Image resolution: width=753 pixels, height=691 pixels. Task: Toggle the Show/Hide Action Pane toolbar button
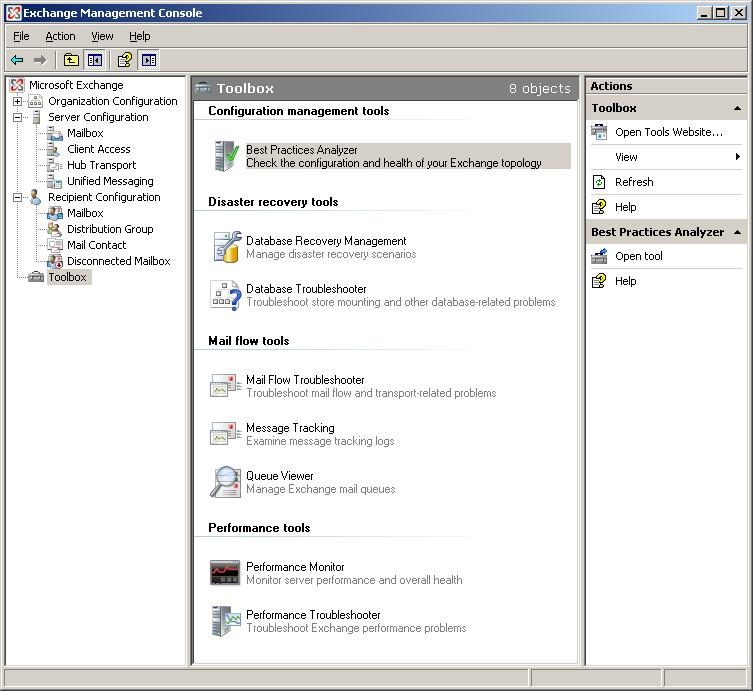click(149, 60)
